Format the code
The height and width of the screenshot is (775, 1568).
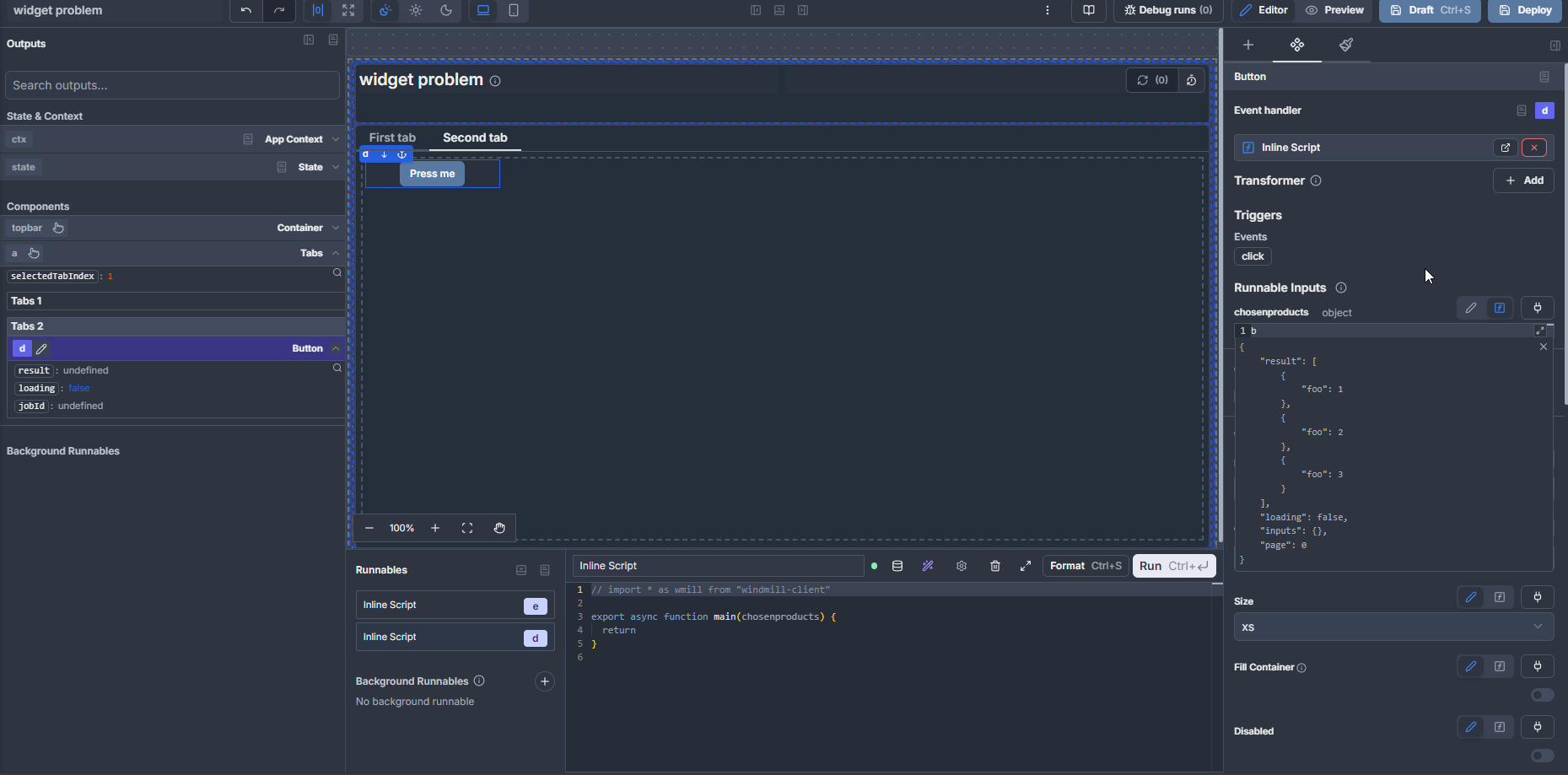click(1086, 566)
